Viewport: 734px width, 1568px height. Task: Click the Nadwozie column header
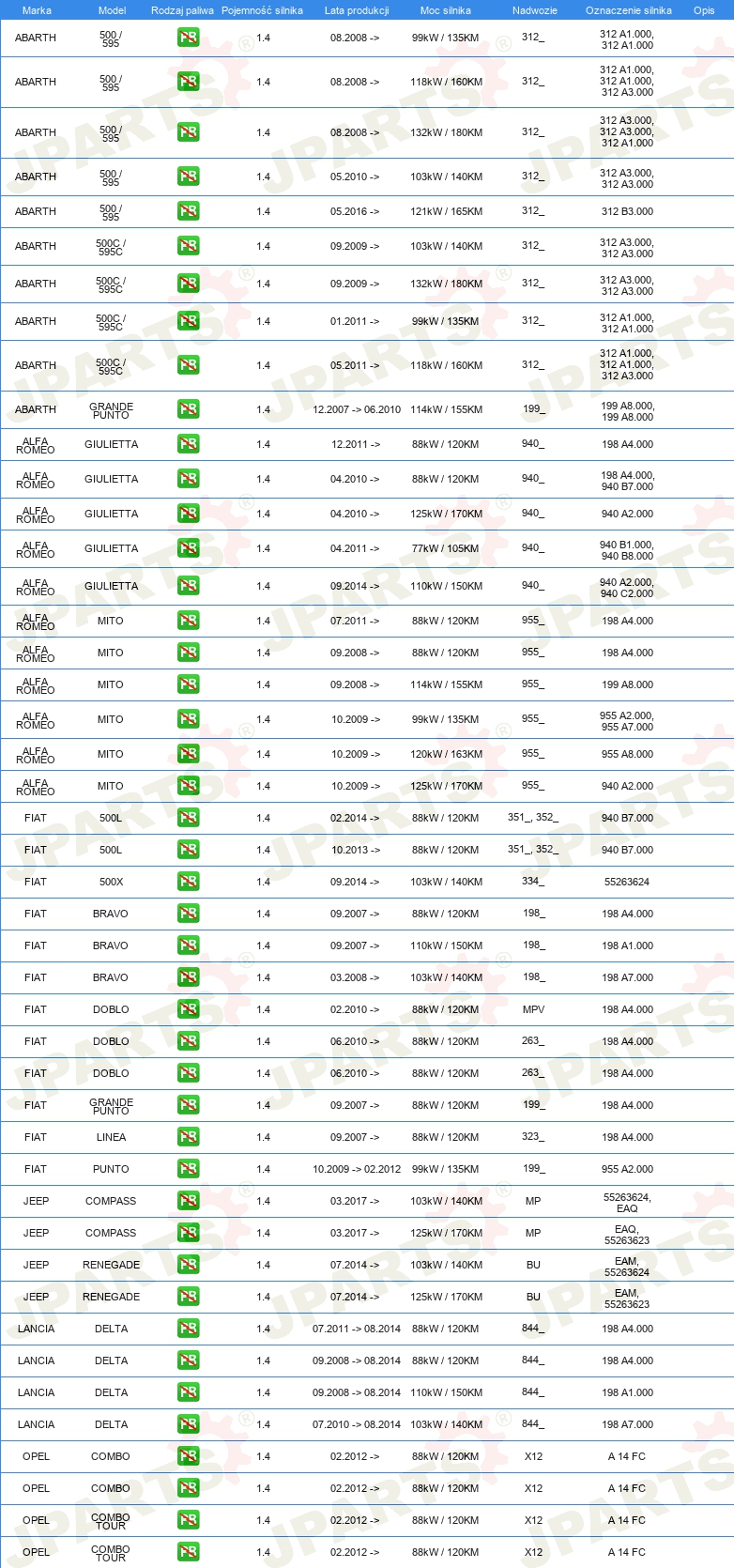click(x=535, y=10)
